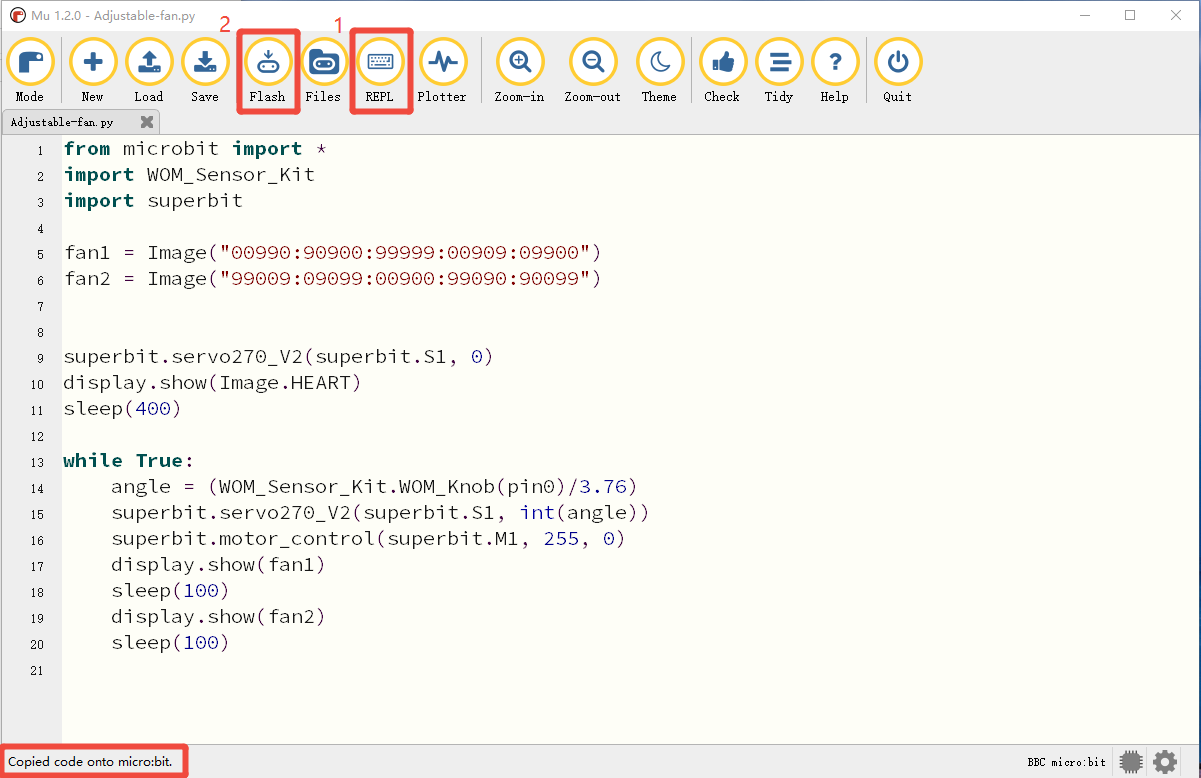Open the micro:bit Files browser
This screenshot has width=1201, height=778.
(323, 71)
